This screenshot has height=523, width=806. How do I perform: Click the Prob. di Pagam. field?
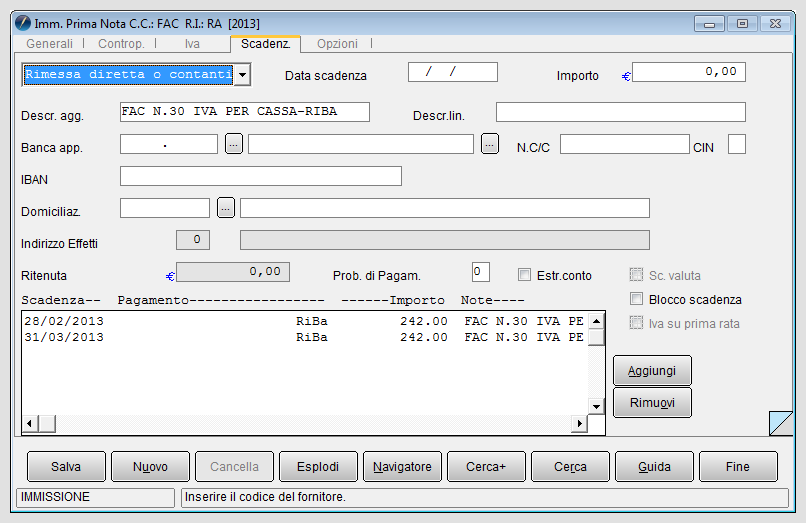click(481, 272)
